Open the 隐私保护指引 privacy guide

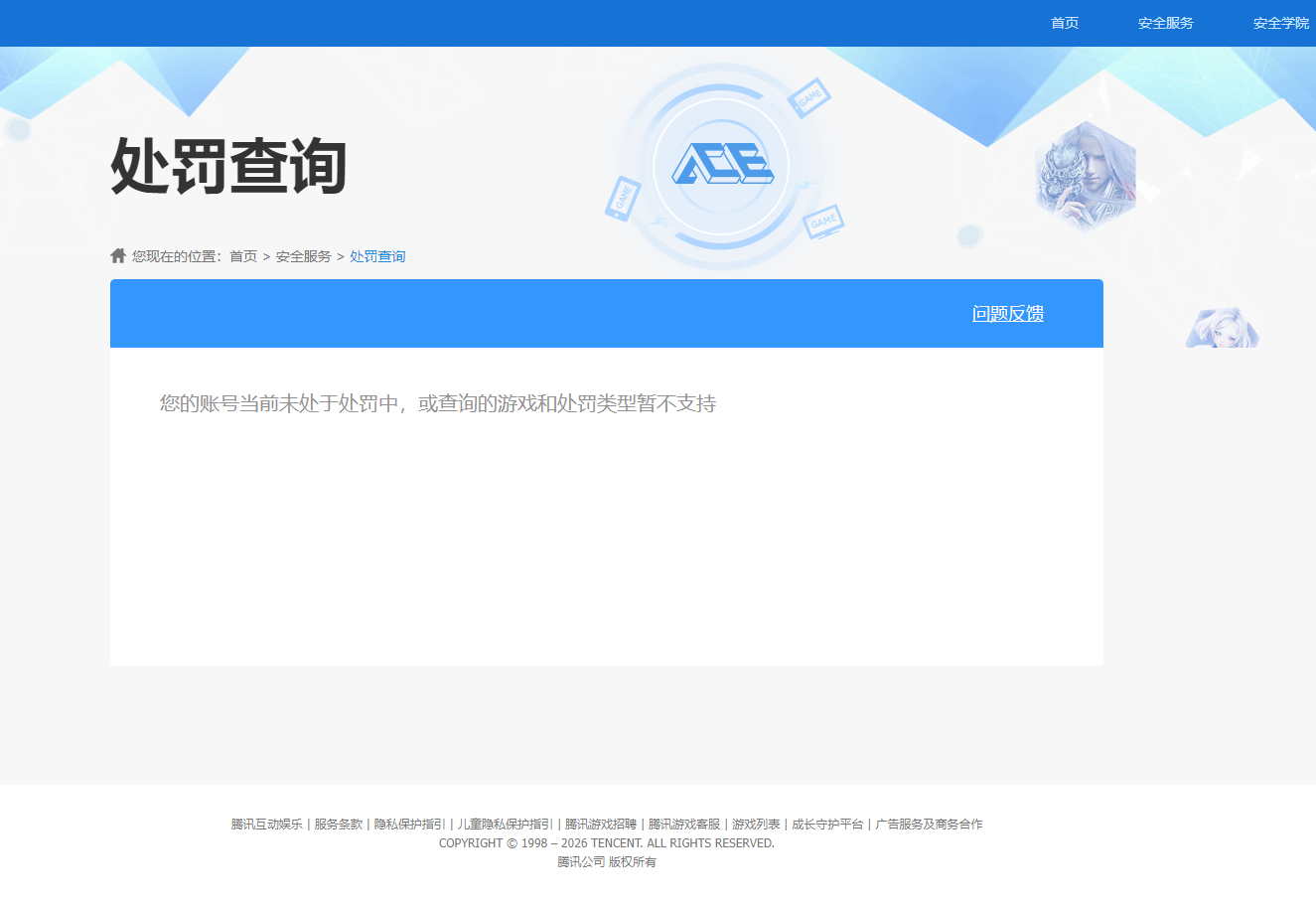coord(411,824)
